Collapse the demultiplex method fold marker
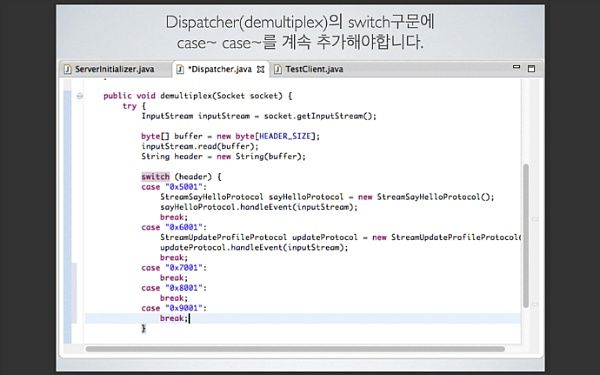Image resolution: width=600 pixels, height=375 pixels. coord(80,96)
